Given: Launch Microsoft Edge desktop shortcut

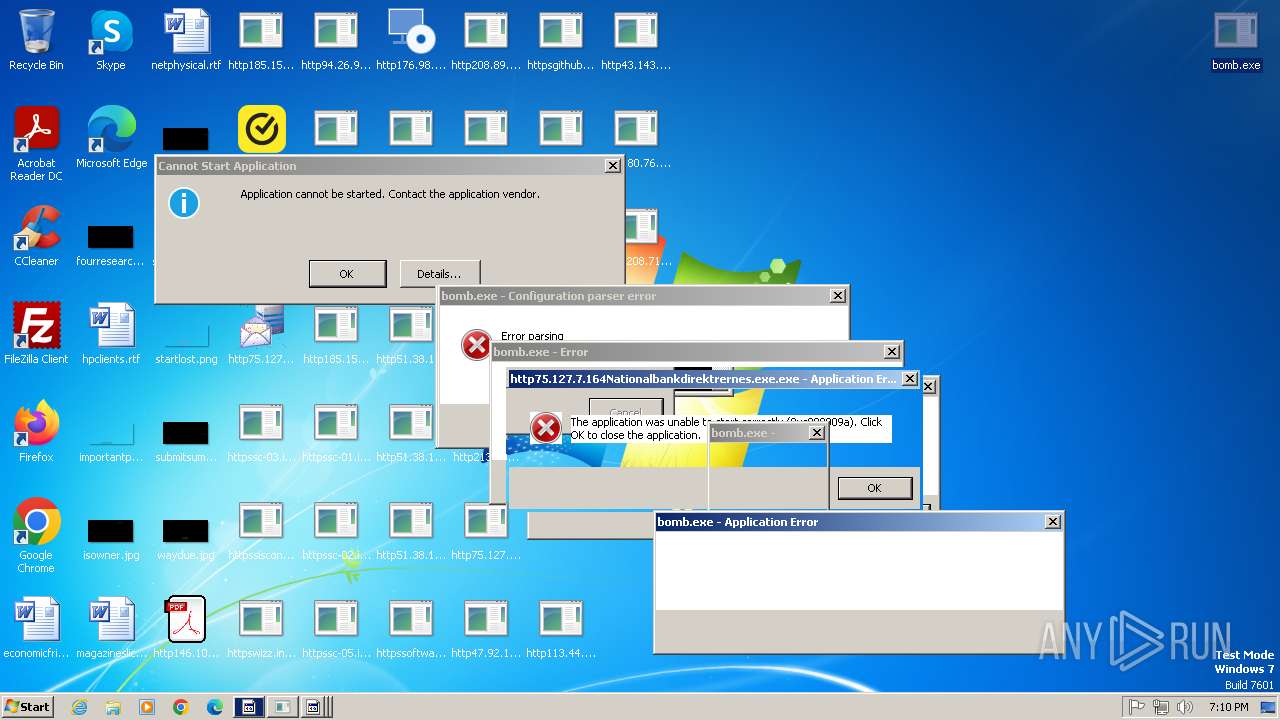Looking at the screenshot, I should (111, 139).
